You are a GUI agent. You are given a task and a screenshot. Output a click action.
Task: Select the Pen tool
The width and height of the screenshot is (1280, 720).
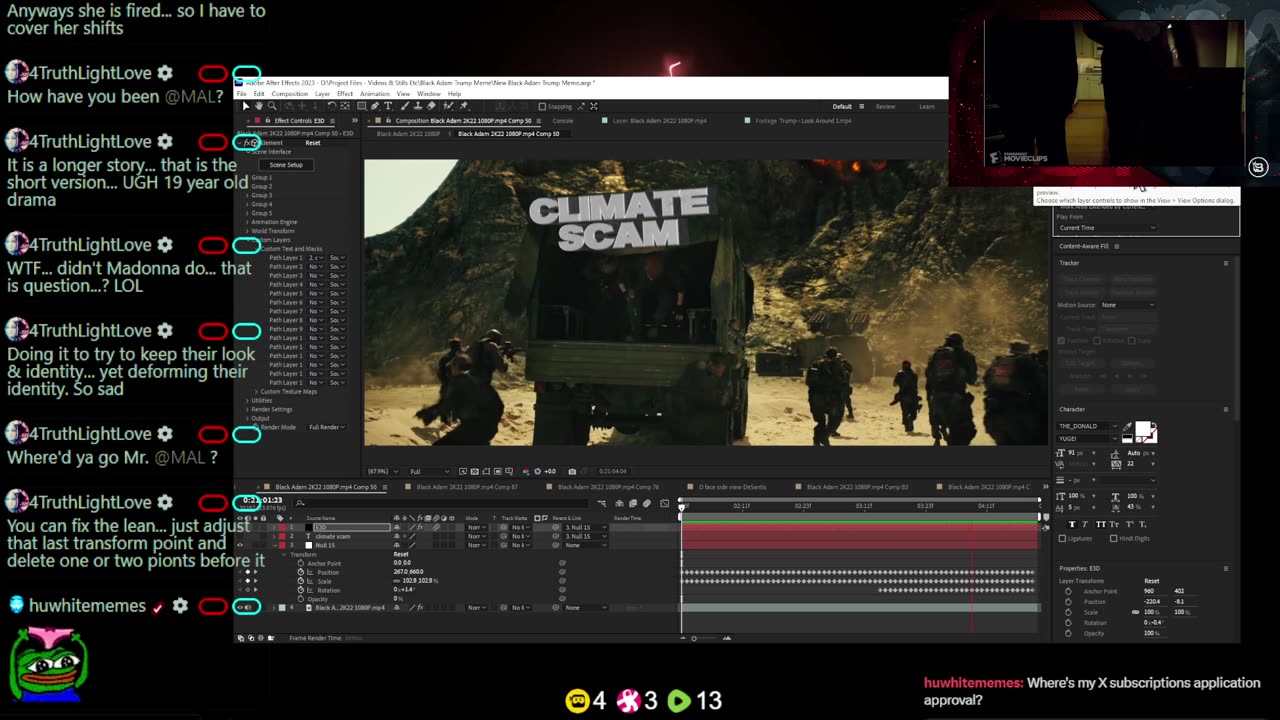tap(375, 106)
